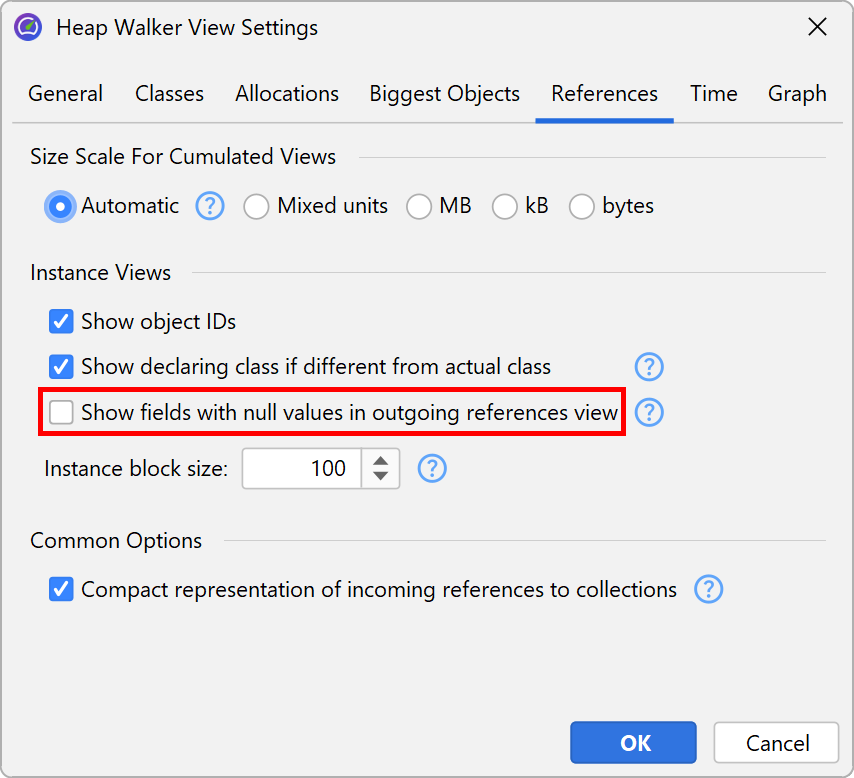Click the JProfiler icon in title bar
This screenshot has width=854, height=778.
(x=29, y=27)
